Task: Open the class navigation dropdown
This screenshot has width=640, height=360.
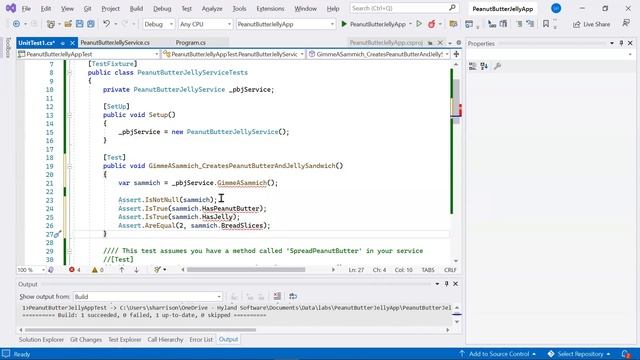Action: click(x=233, y=54)
